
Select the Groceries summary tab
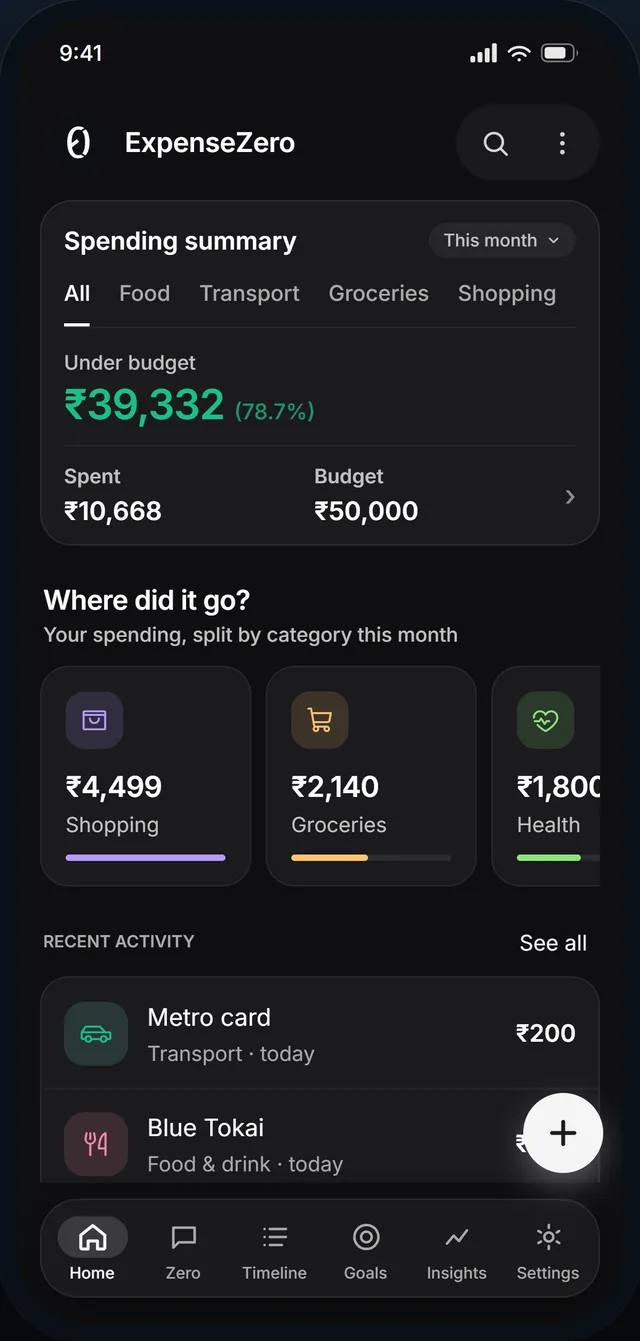tap(378, 293)
